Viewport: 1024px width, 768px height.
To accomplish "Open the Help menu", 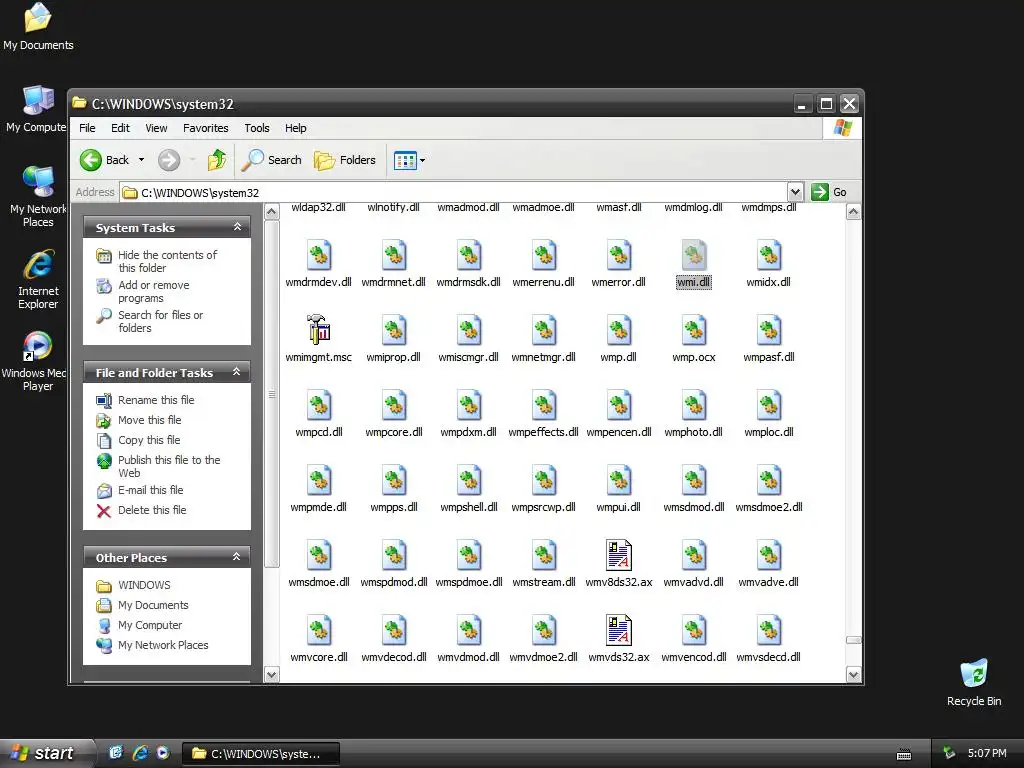I will tap(295, 128).
